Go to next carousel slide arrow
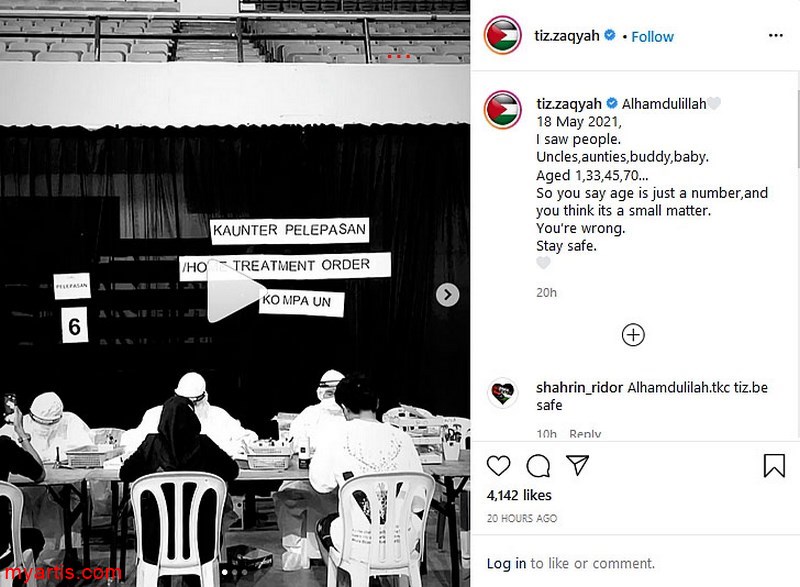The width and height of the screenshot is (800, 587). tap(447, 295)
